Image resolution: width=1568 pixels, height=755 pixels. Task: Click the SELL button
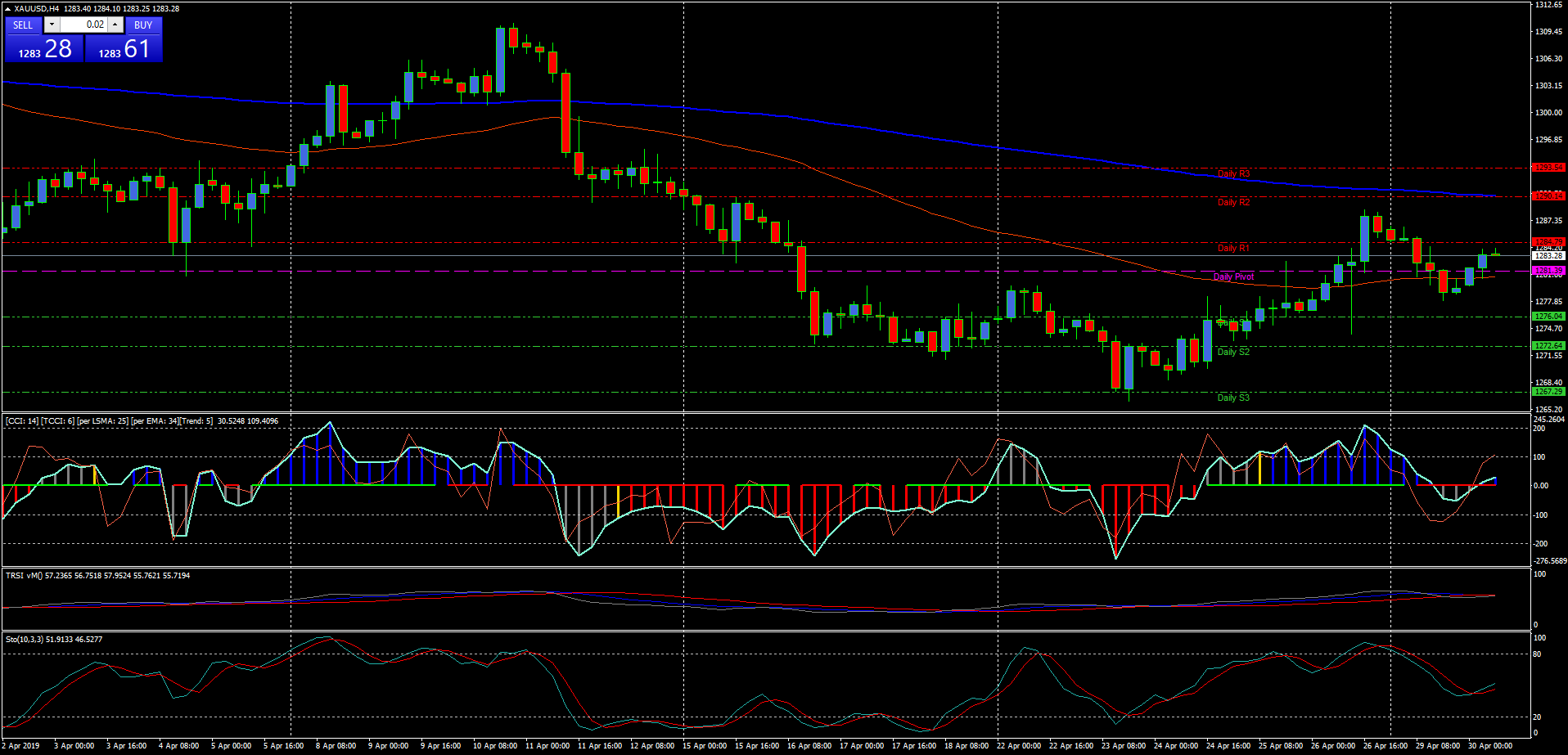coord(23,25)
